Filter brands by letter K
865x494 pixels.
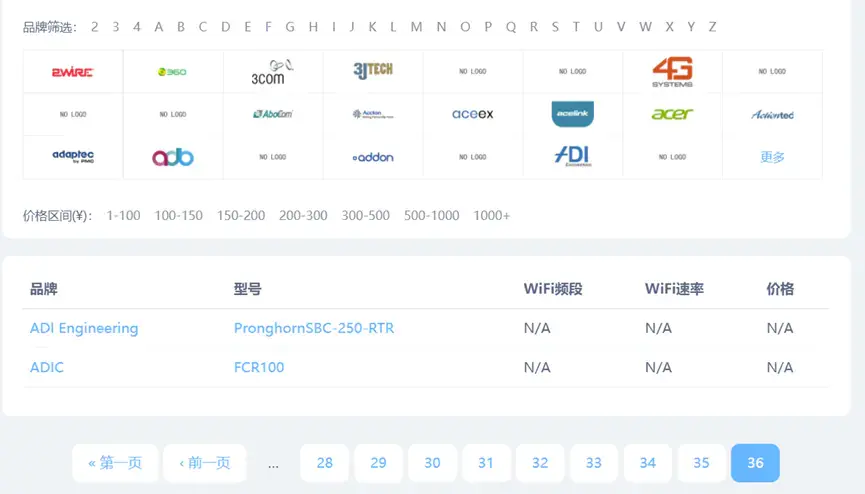372,26
